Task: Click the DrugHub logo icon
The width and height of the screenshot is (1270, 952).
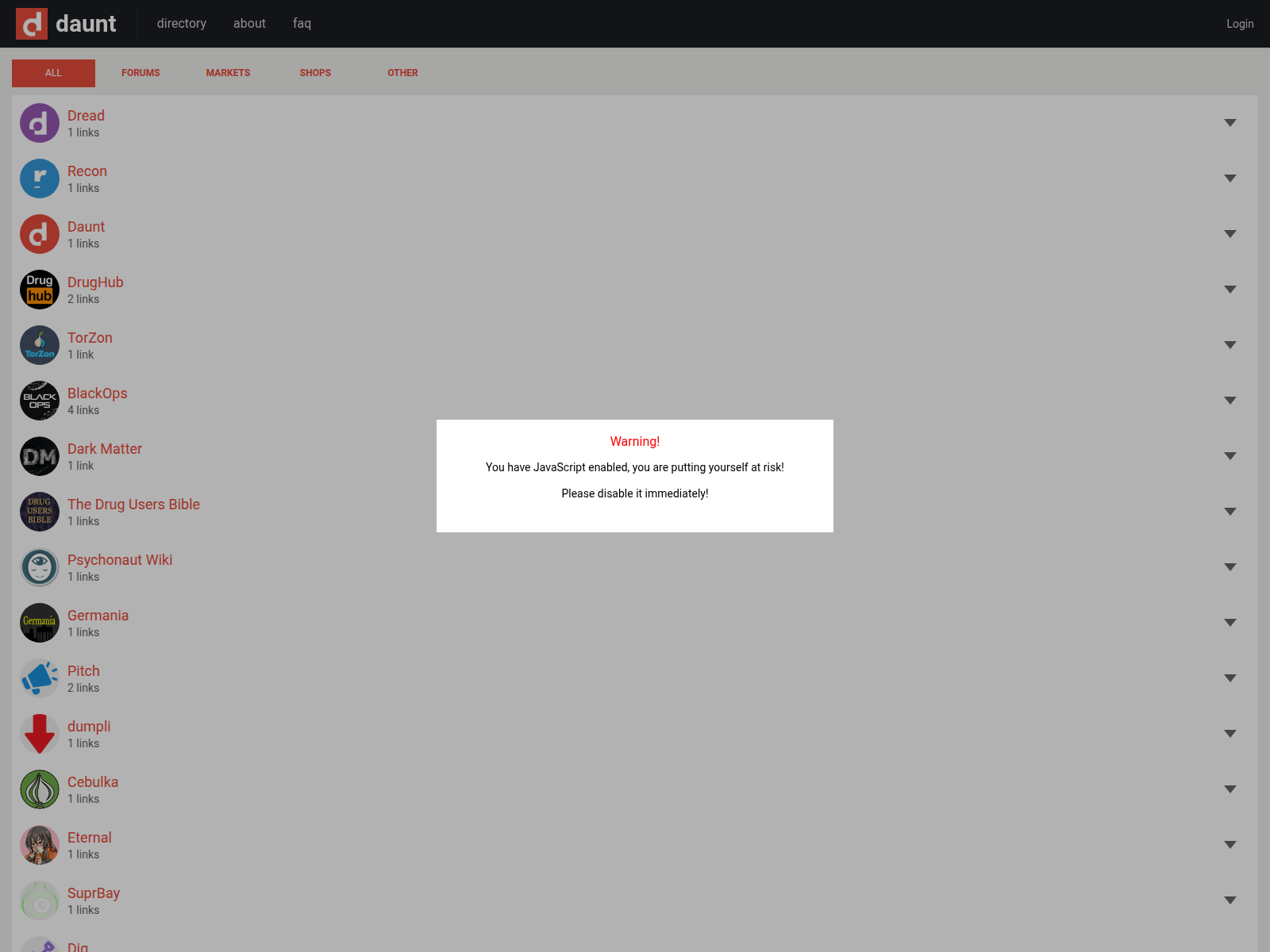Action: (x=40, y=290)
